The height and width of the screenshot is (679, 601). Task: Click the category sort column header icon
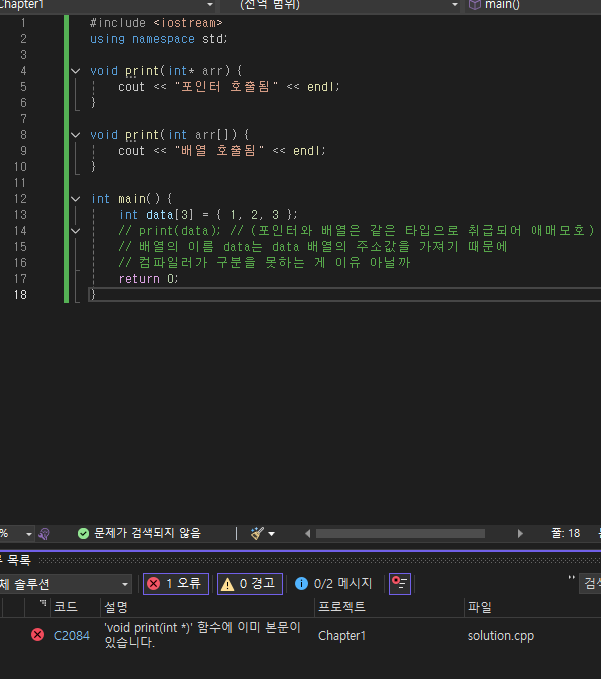point(43,602)
